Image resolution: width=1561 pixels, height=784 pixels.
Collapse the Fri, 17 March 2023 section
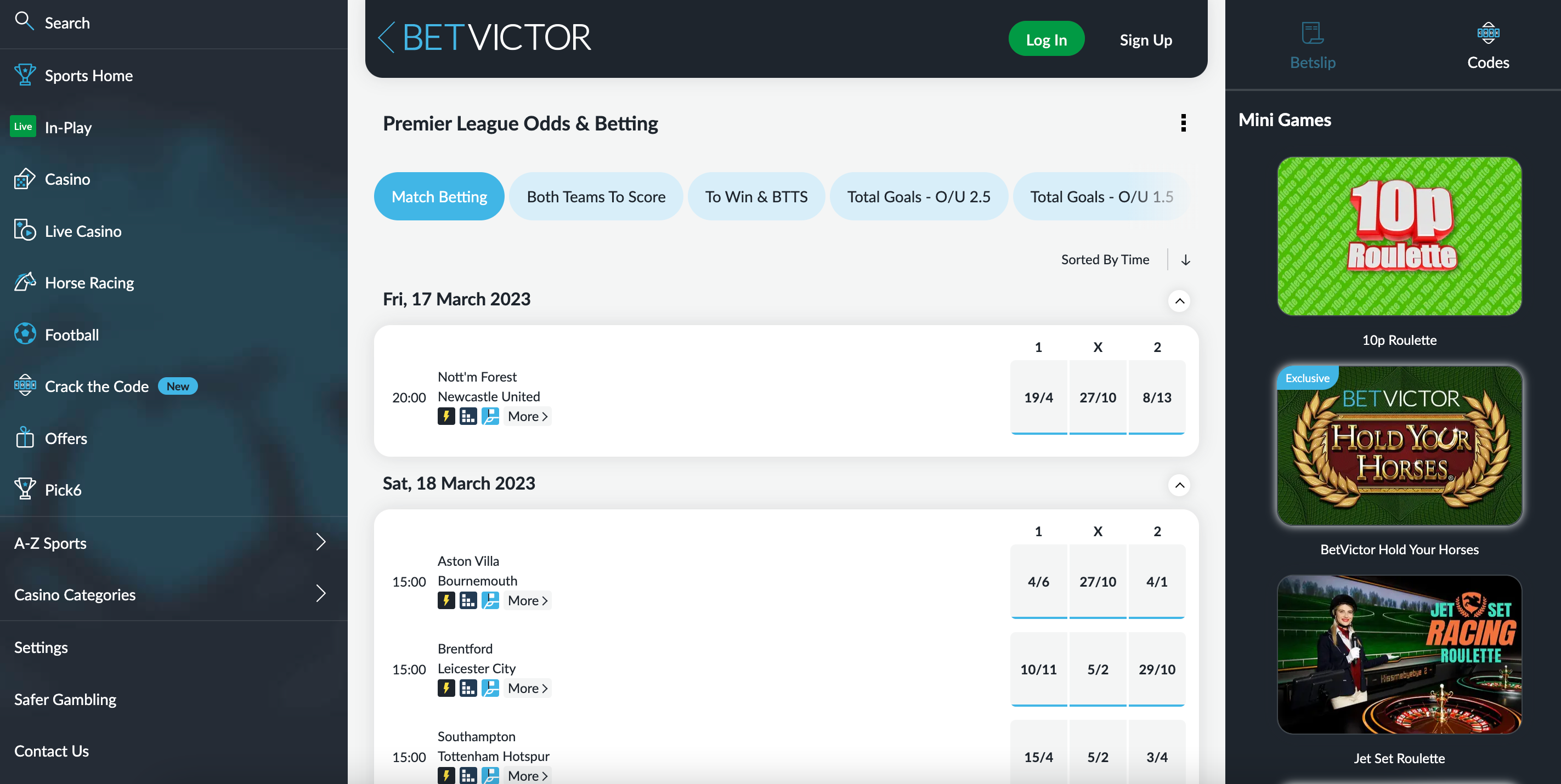click(x=1179, y=300)
